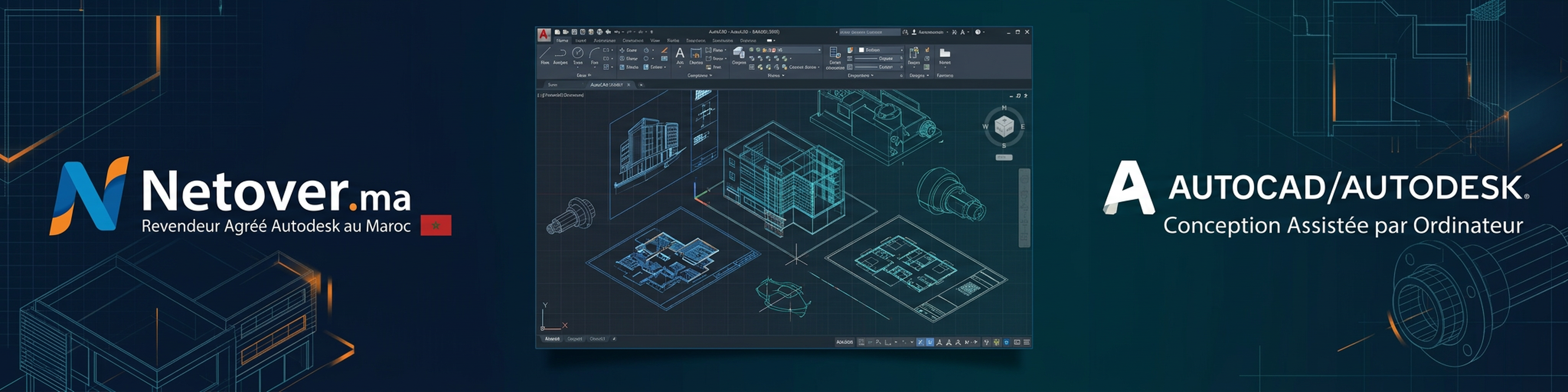Click the ViewCube in the drawing area
Image resolution: width=1568 pixels, height=392 pixels.
click(x=1004, y=127)
